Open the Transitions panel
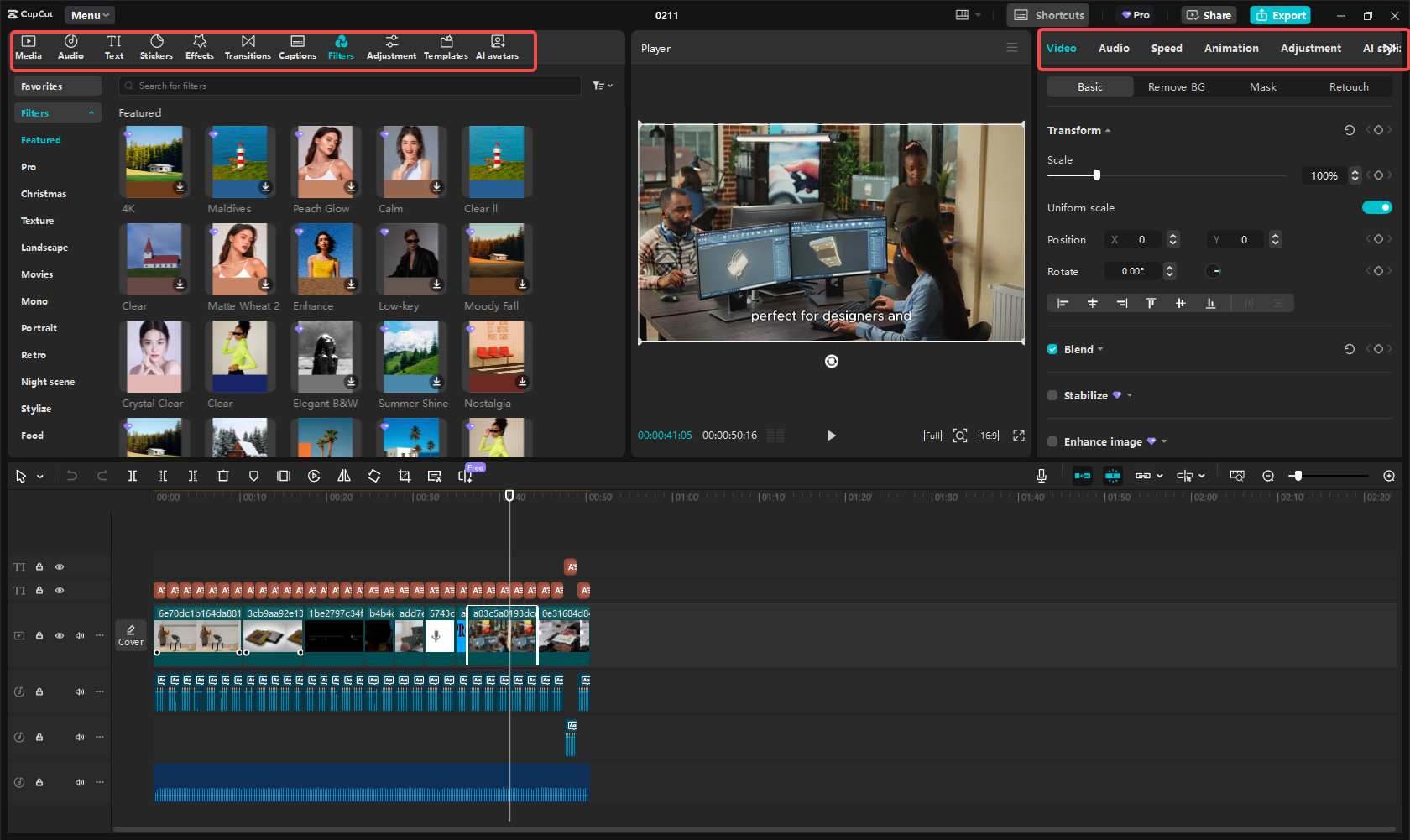Viewport: 1410px width, 840px height. pos(248,47)
